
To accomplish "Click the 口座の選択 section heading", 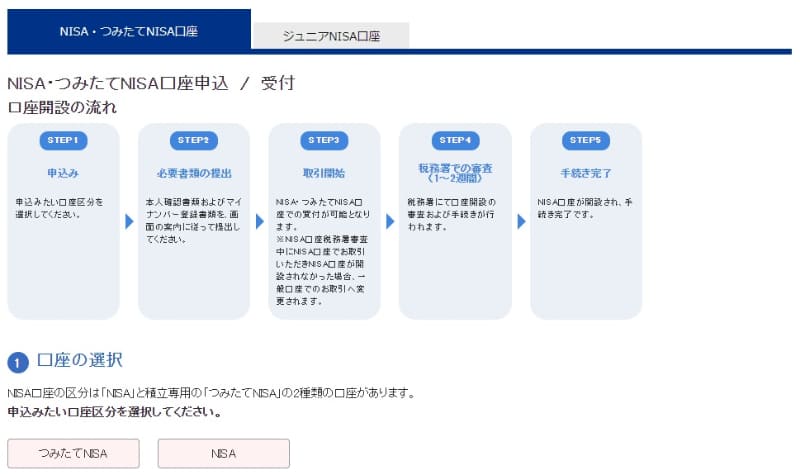I will pos(80,360).
